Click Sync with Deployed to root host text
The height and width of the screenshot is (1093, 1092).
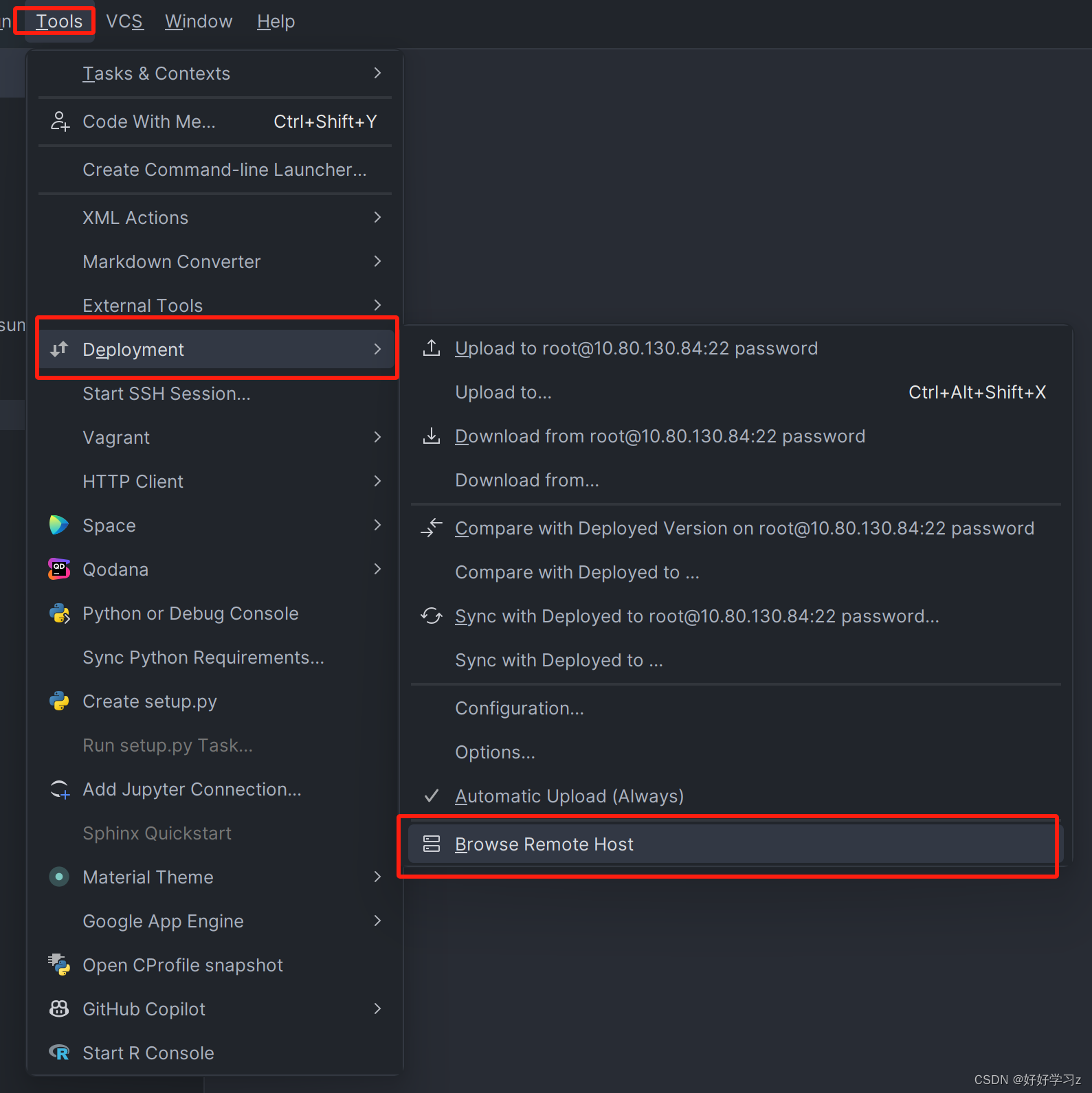[697, 616]
